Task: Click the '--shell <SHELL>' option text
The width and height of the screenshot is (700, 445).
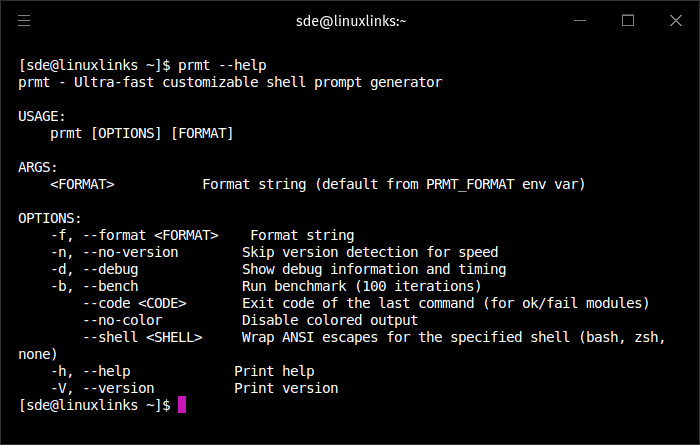Action: [x=142, y=337]
